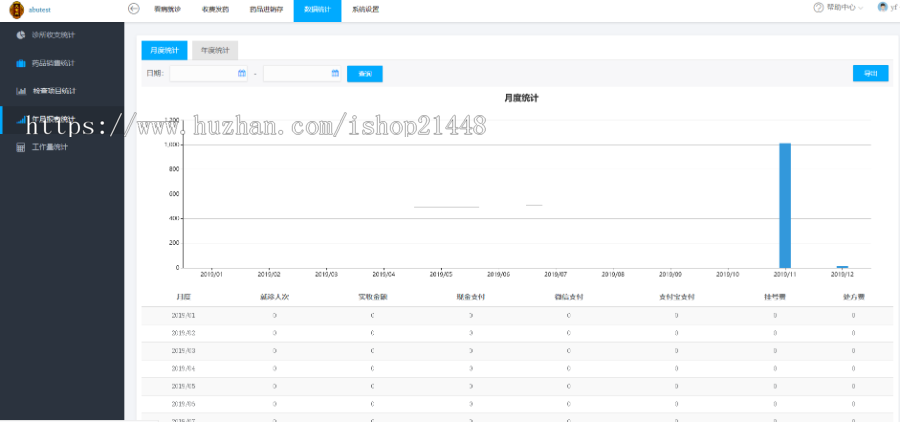
Task: Switch to the 年度统计 tab
Action: [215, 51]
